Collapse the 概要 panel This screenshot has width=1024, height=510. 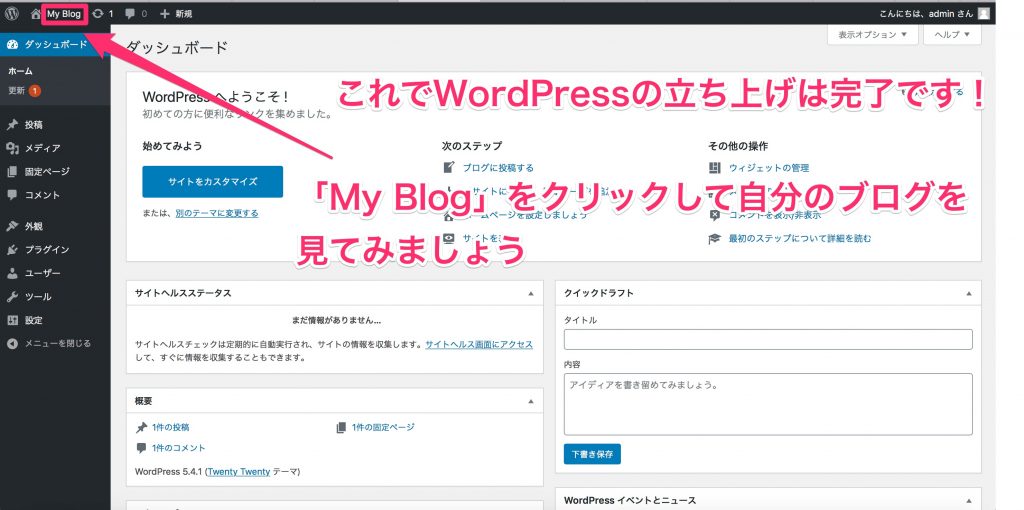click(x=530, y=401)
